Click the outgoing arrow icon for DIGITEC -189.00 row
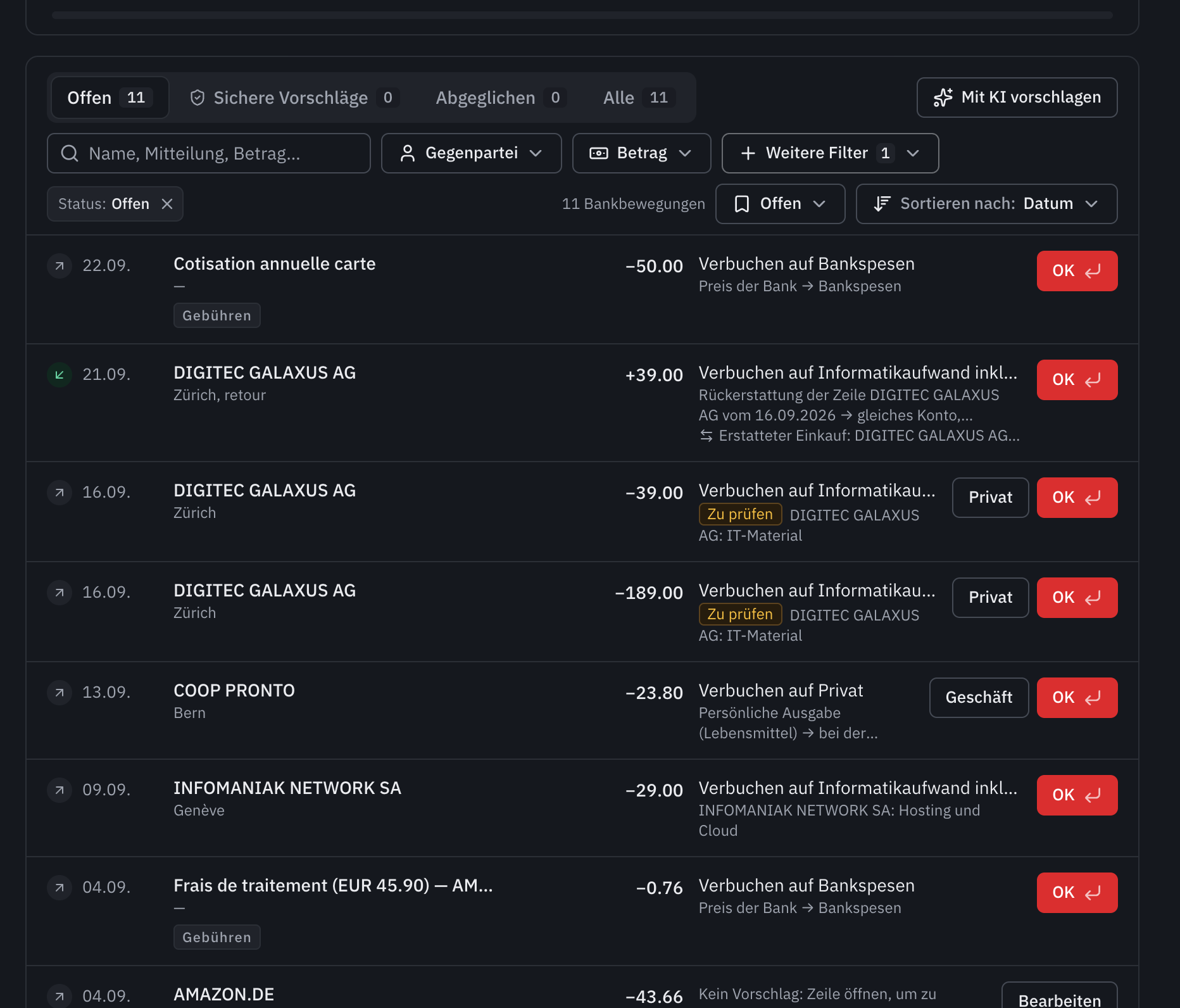The image size is (1180, 1008). [60, 593]
